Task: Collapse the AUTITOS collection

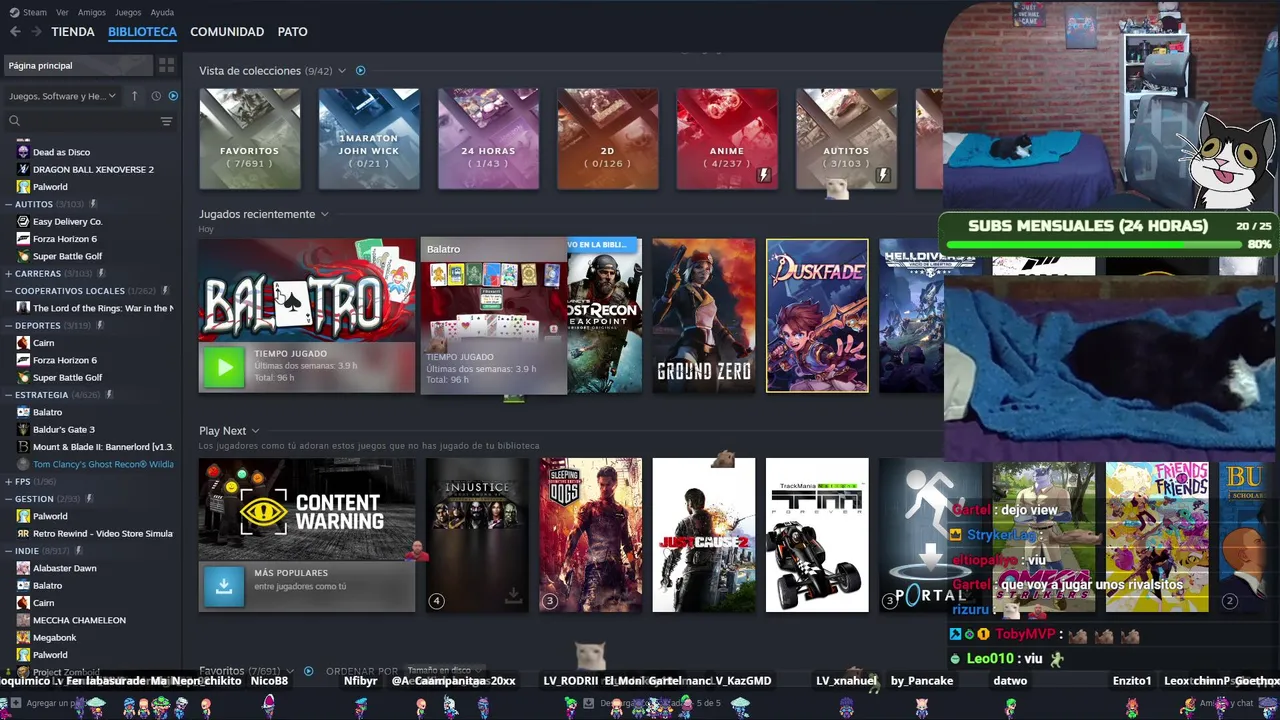Action: tap(9, 204)
